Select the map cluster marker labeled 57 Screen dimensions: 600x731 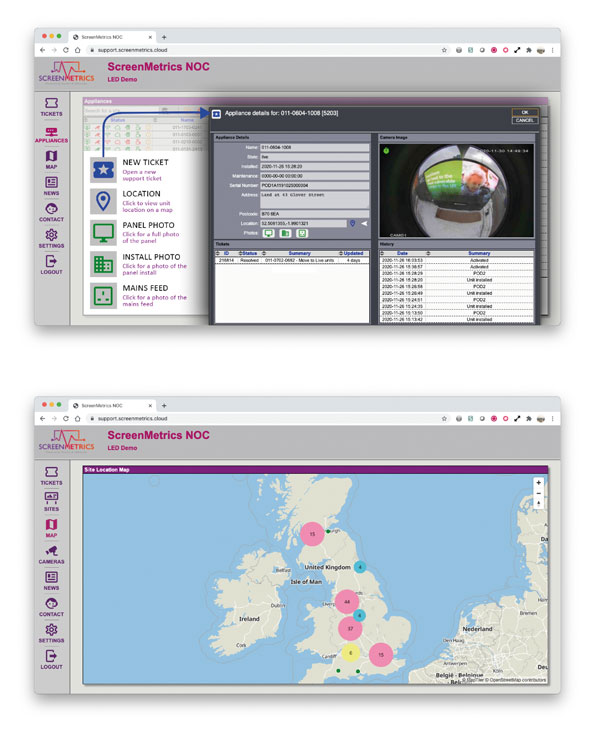[x=350, y=628]
